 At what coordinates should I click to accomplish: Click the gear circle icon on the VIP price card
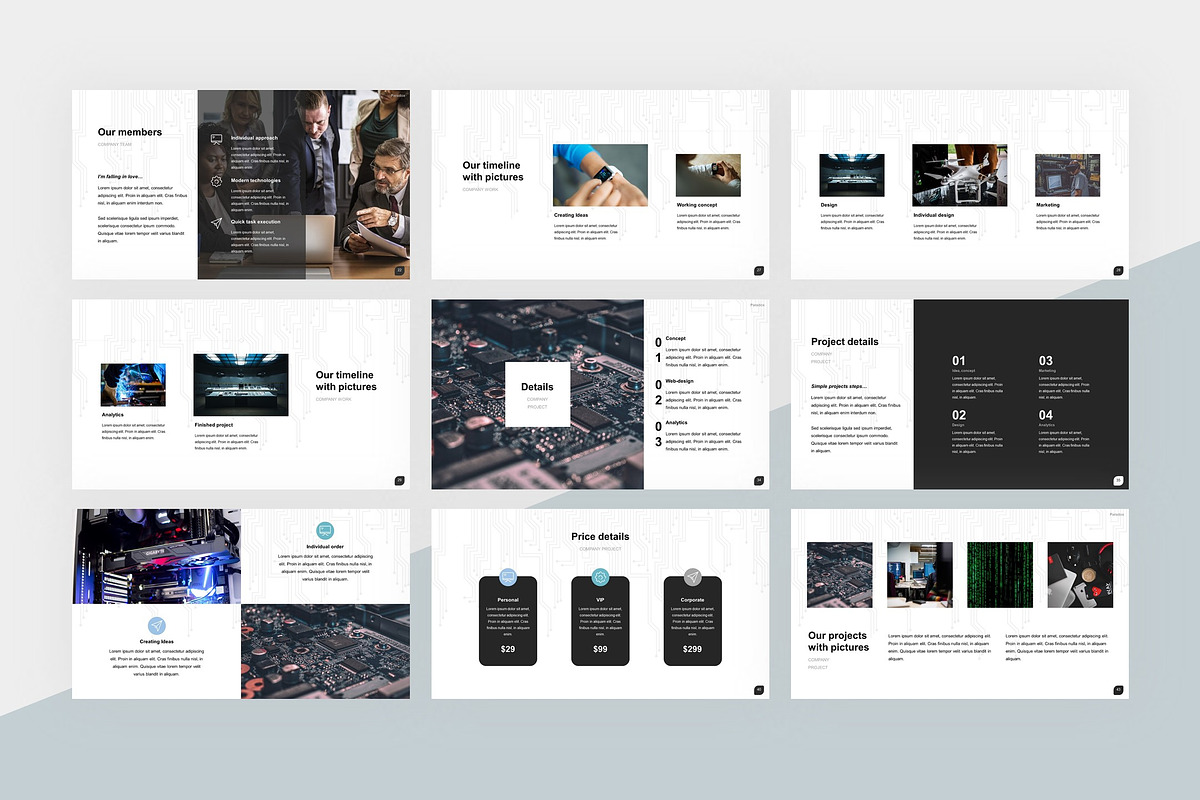pos(600,576)
